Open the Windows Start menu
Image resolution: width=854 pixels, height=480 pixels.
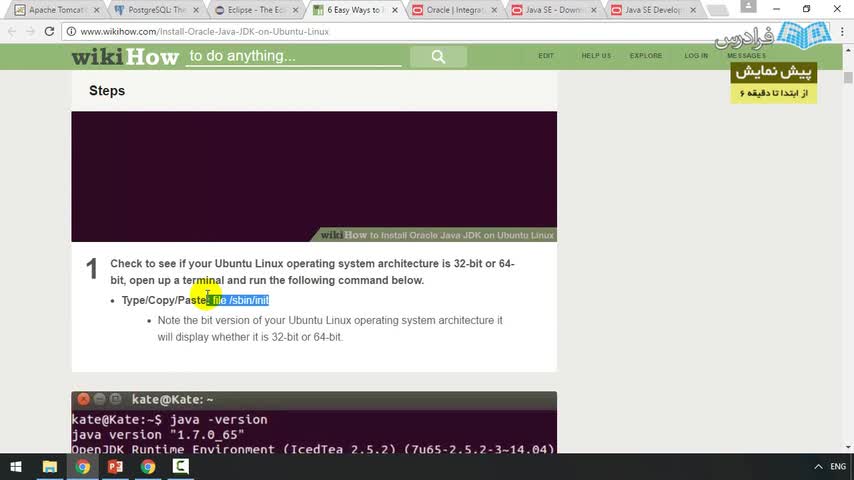[x=16, y=467]
